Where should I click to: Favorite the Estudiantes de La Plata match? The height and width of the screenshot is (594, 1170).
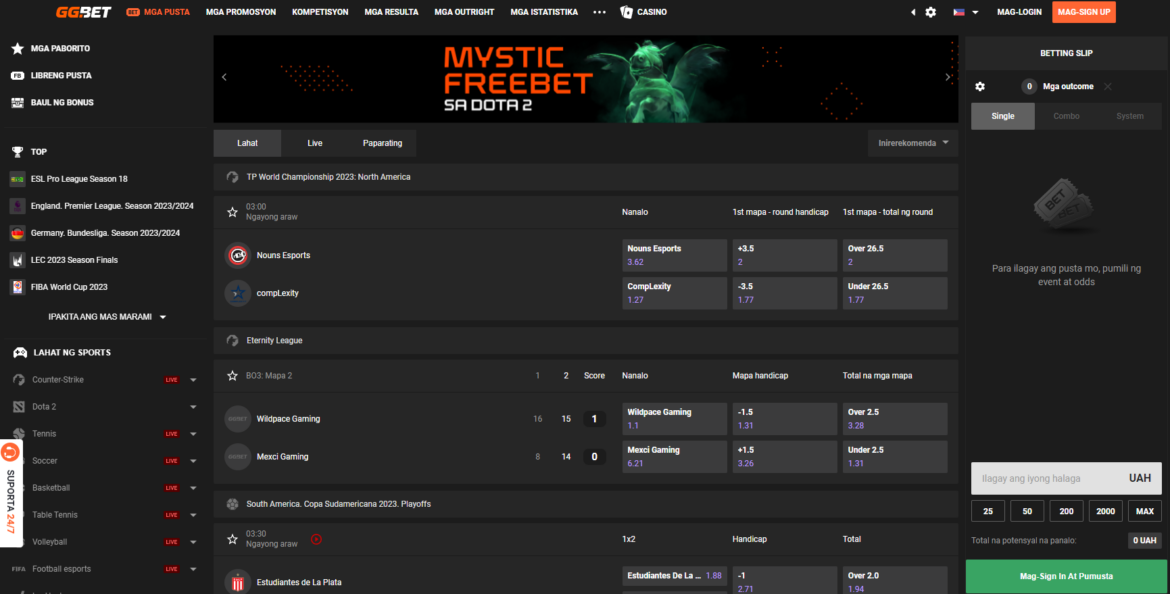[232, 539]
